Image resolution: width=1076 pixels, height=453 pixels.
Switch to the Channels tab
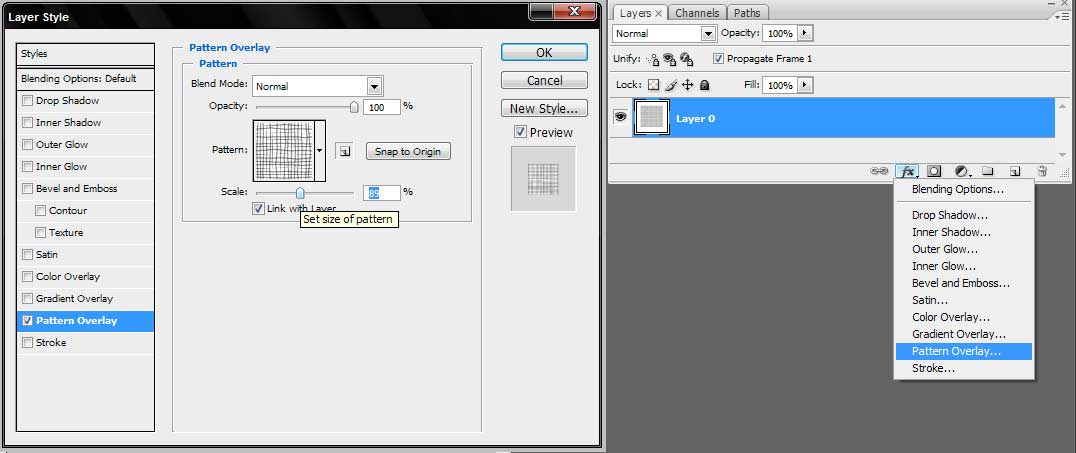697,13
